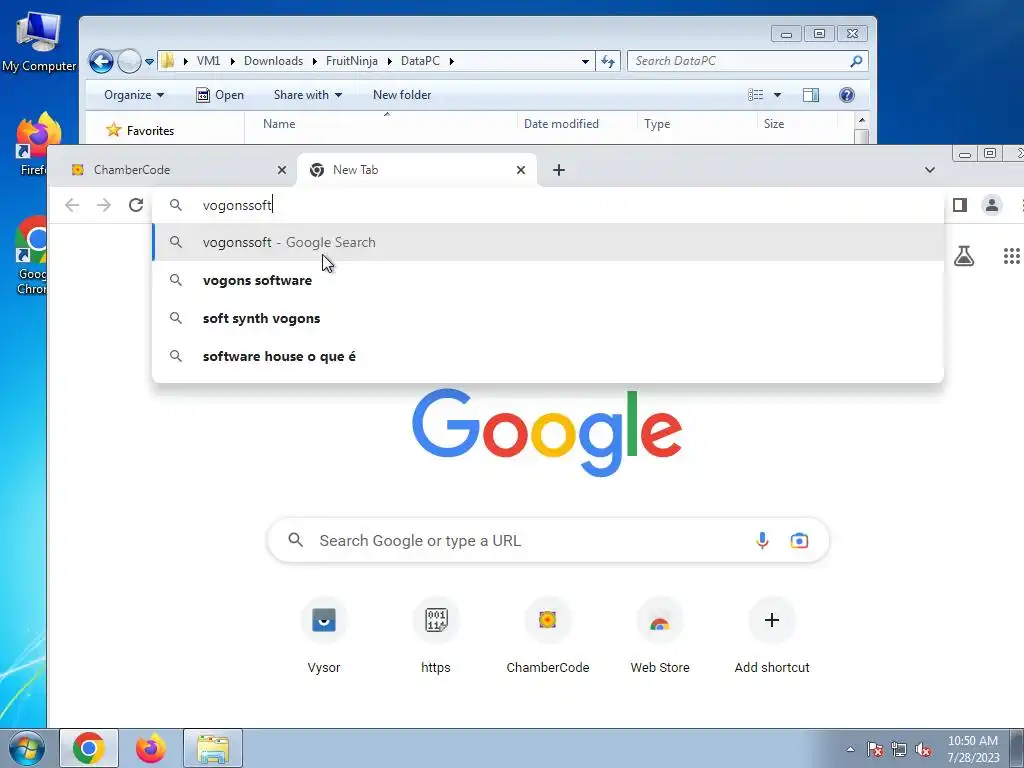Open the Organize menu in Explorer
The image size is (1024, 768).
pos(134,95)
